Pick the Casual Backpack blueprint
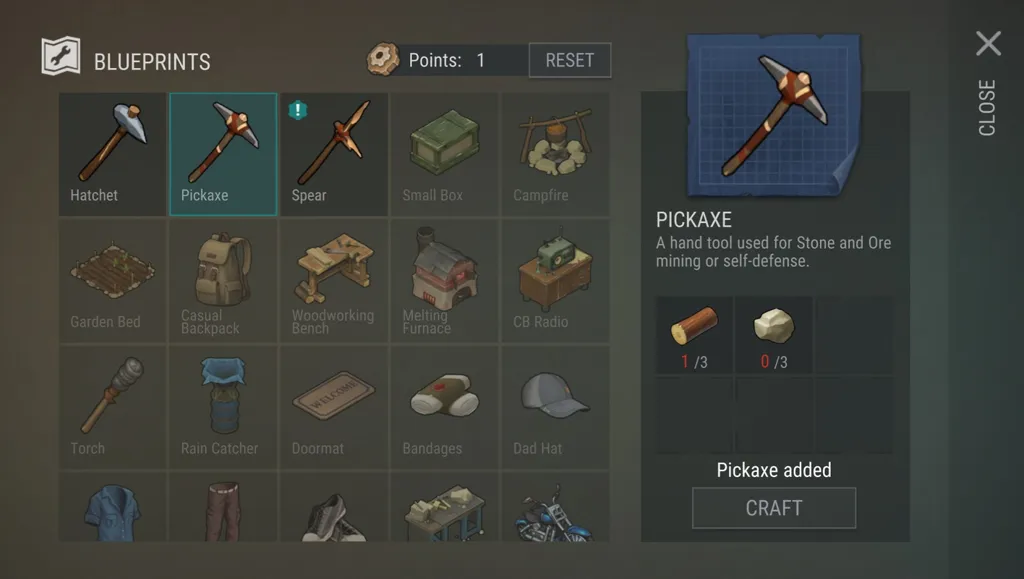Image resolution: width=1024 pixels, height=579 pixels. coord(223,281)
